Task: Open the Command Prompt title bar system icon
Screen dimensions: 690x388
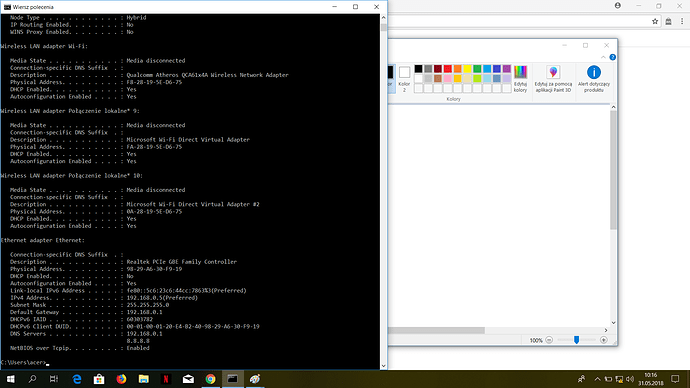Action: click(x=7, y=7)
